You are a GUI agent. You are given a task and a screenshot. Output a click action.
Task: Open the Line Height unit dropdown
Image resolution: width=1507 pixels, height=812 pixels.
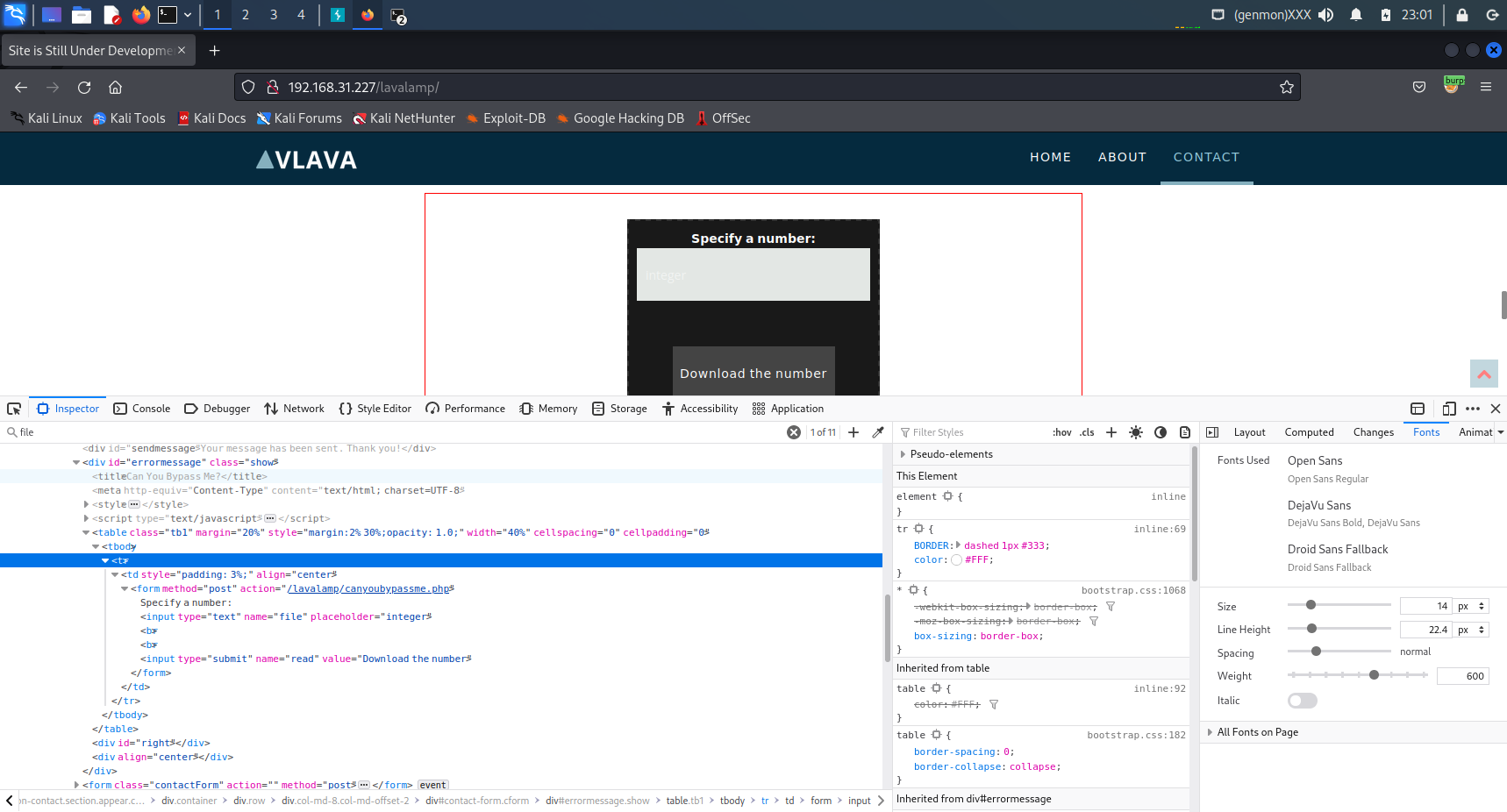tap(1471, 630)
